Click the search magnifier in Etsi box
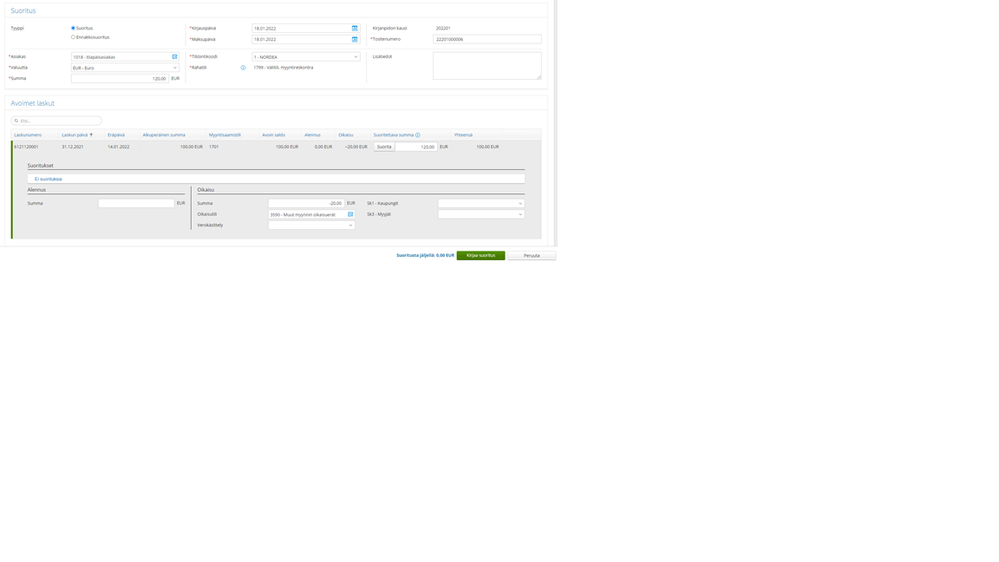 coord(17,120)
